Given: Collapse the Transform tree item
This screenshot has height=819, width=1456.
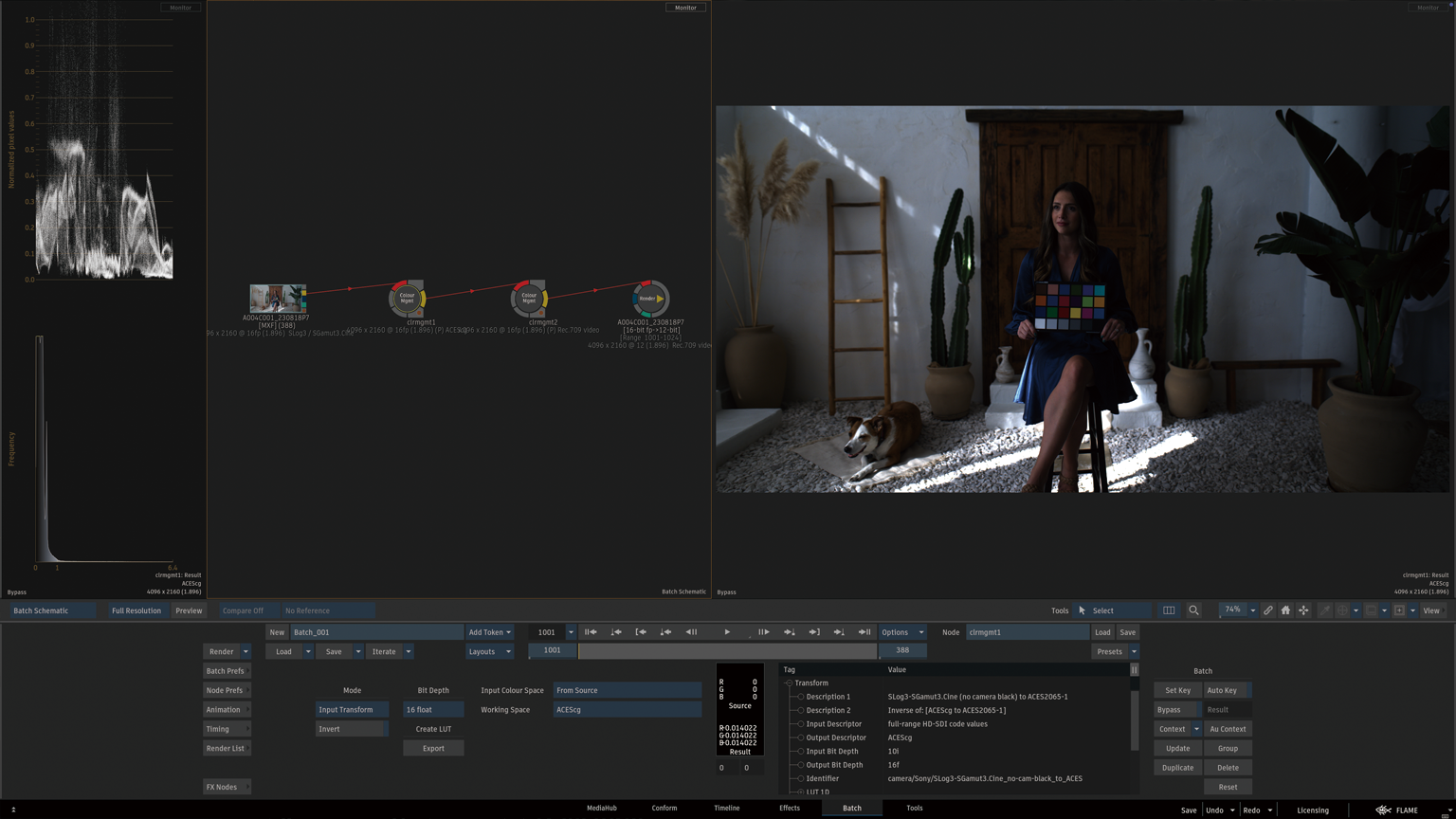Looking at the screenshot, I should coord(789,683).
